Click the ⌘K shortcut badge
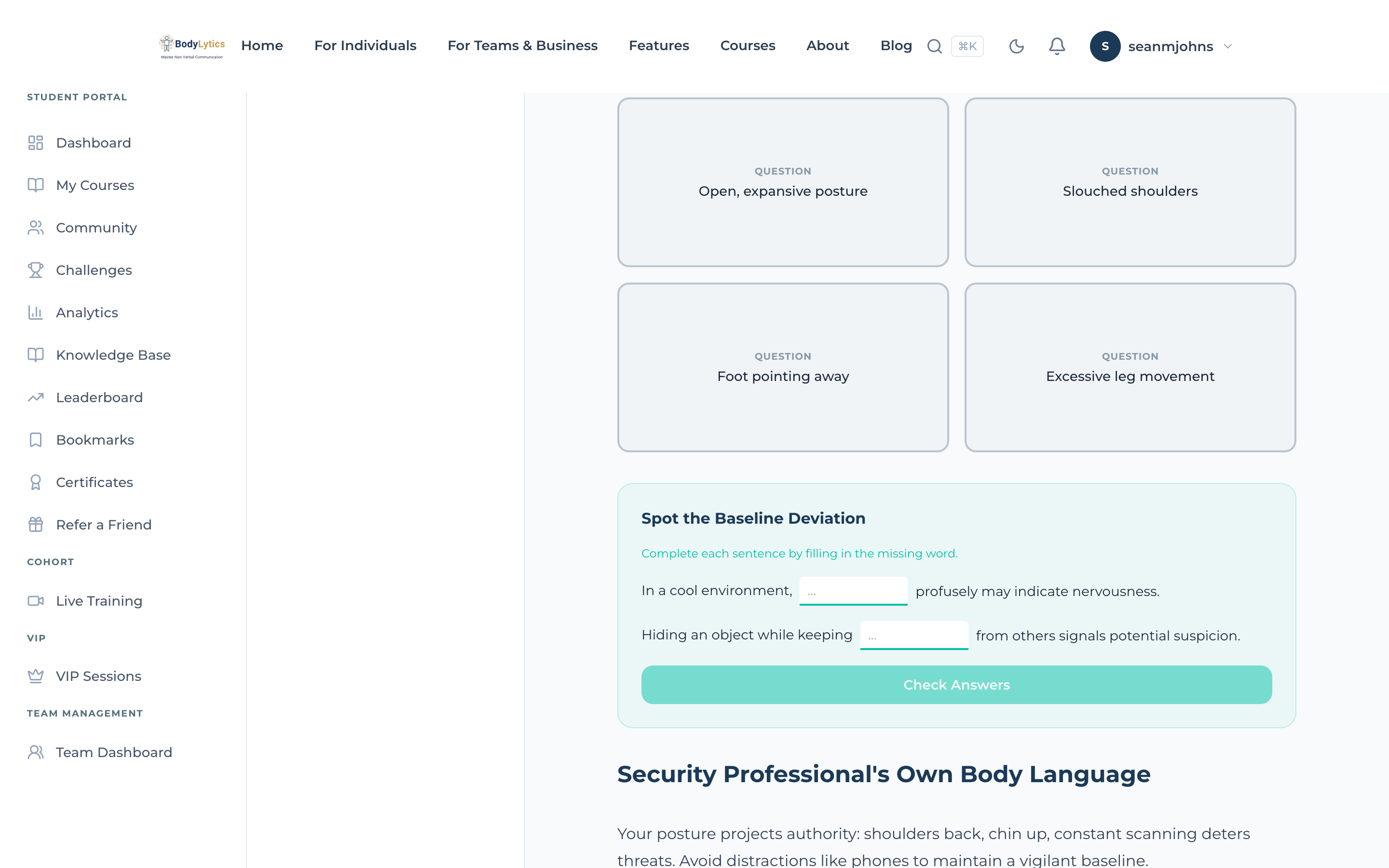Screen dimensions: 1389x868 (x=967, y=46)
